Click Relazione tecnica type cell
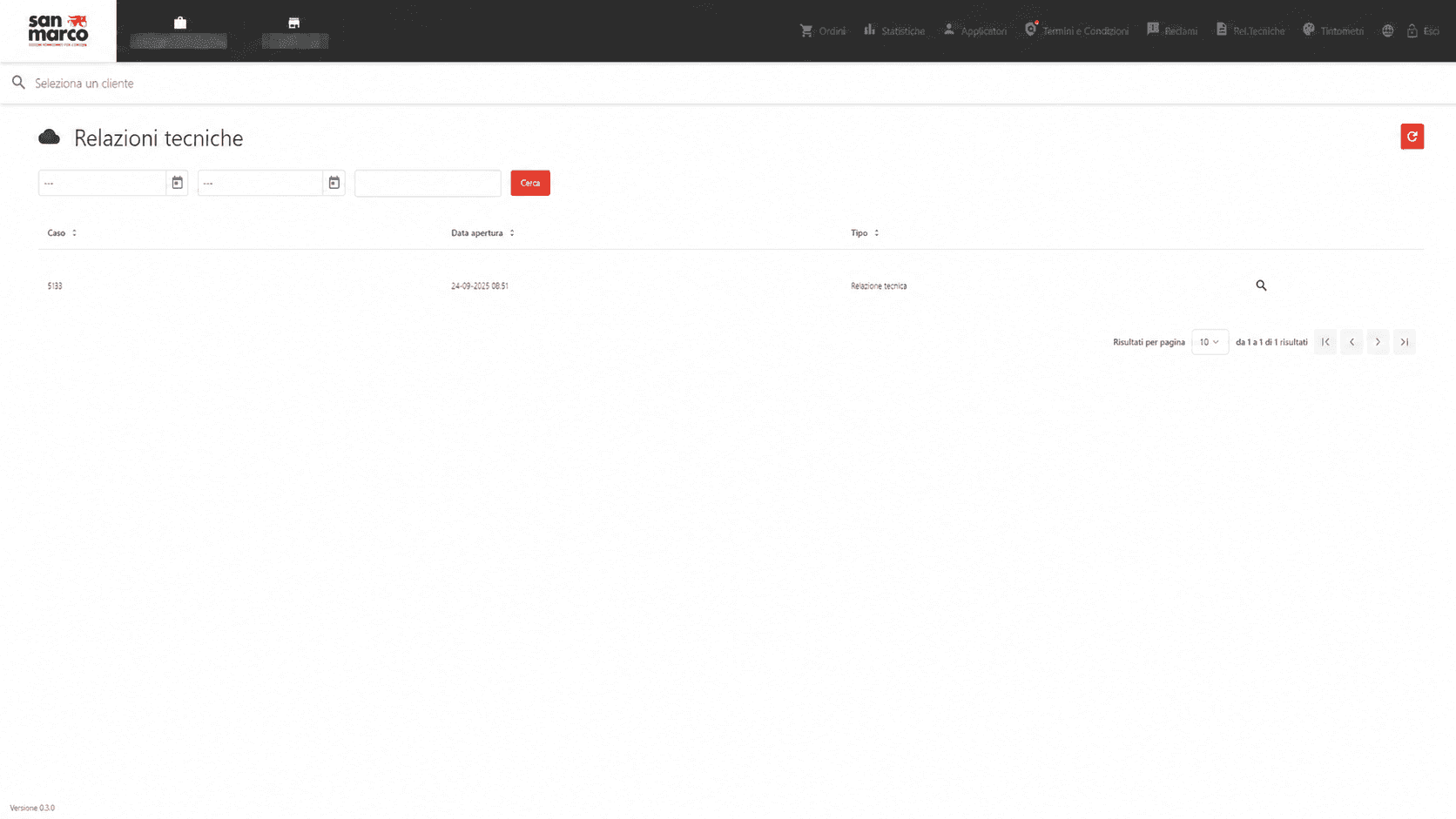The height and width of the screenshot is (819, 1456). 879,285
